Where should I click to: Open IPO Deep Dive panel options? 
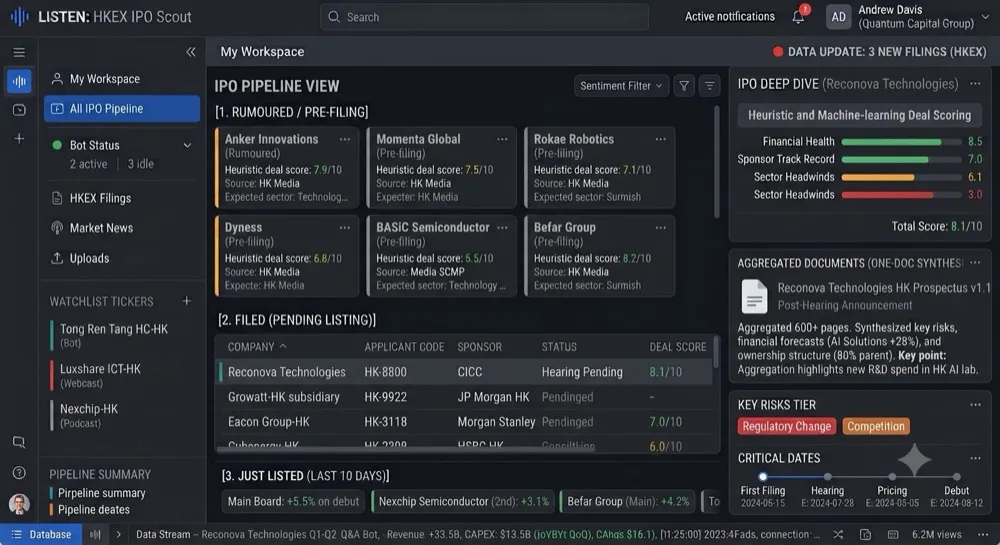[x=975, y=84]
